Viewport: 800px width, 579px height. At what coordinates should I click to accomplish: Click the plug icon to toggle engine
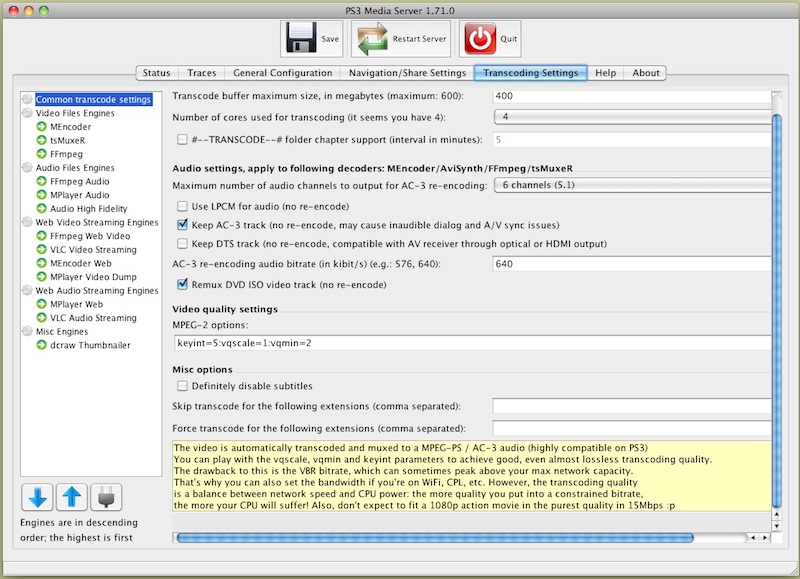pos(105,497)
